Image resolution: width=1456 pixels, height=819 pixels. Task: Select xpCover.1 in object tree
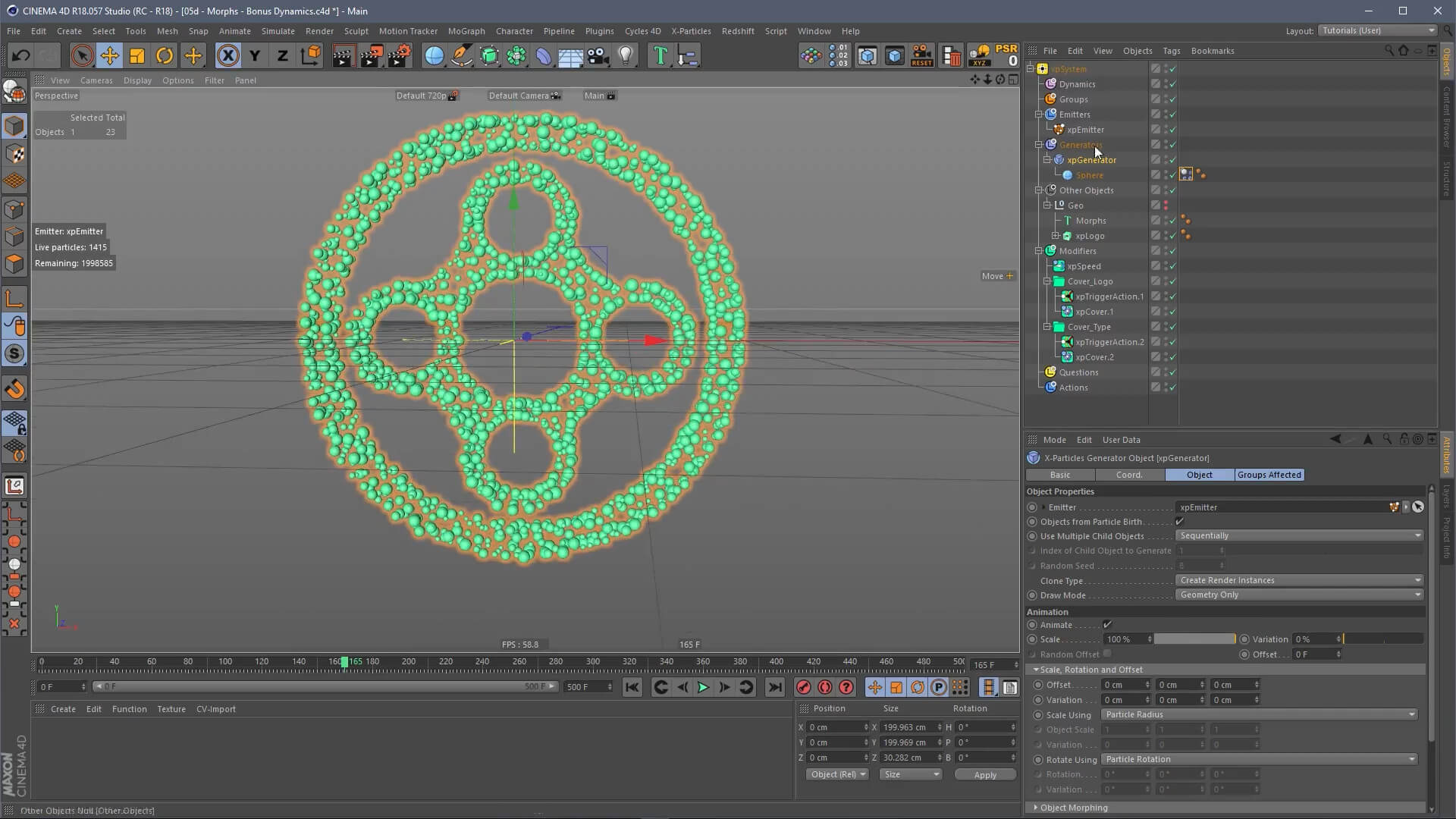click(x=1094, y=312)
